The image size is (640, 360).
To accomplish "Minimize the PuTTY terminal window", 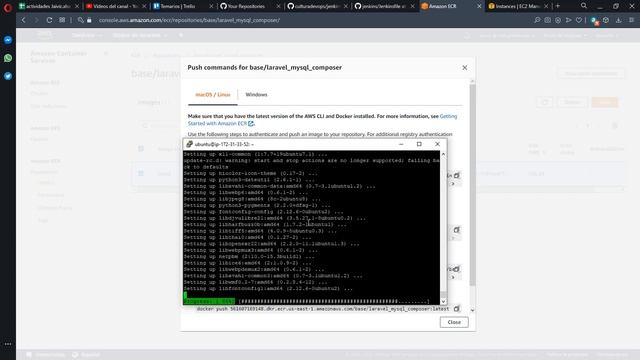I will click(401, 144).
